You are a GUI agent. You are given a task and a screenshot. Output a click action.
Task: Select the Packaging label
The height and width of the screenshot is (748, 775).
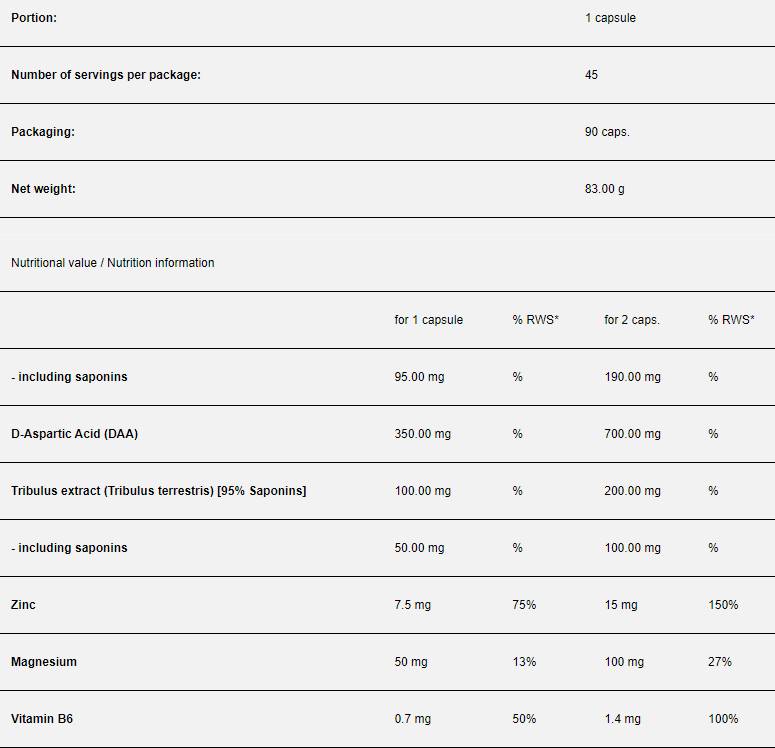(x=43, y=132)
